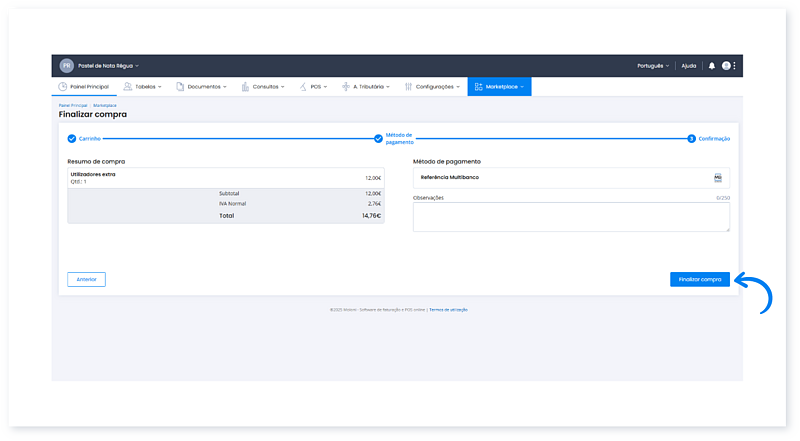800x441 pixels.
Task: Click the Carrinho step checkmark icon
Action: 72,138
